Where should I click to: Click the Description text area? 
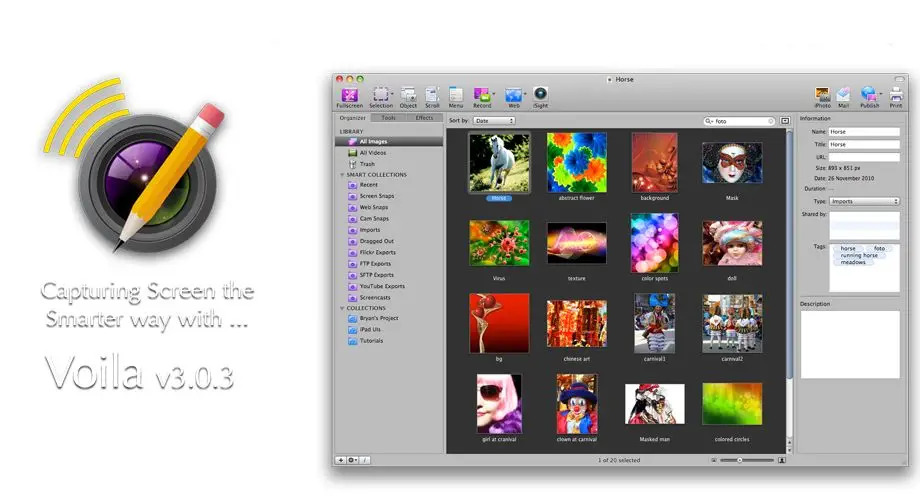(x=850, y=344)
